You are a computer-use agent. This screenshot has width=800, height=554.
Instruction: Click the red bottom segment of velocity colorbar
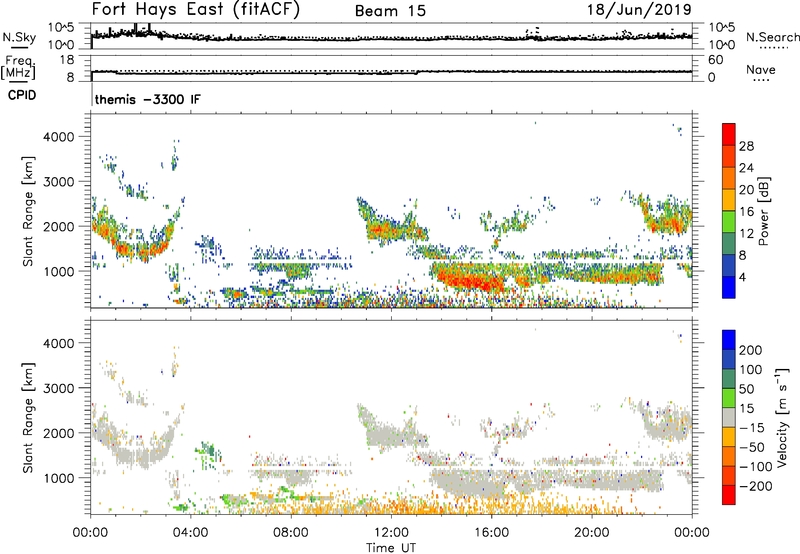(729, 495)
